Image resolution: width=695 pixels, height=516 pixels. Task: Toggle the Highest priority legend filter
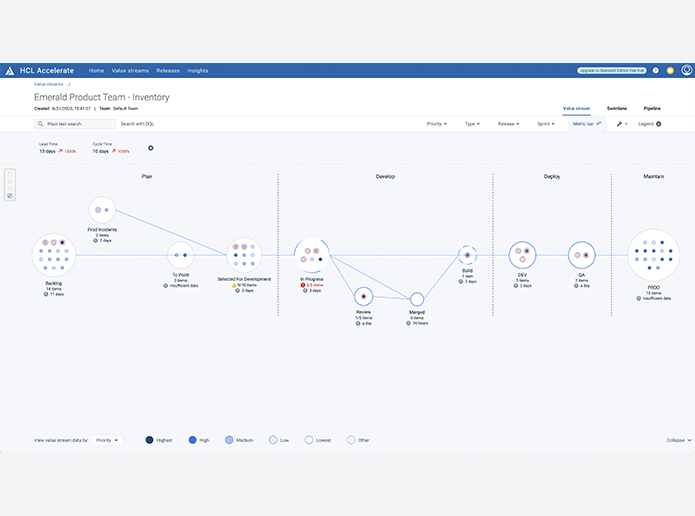coord(150,440)
